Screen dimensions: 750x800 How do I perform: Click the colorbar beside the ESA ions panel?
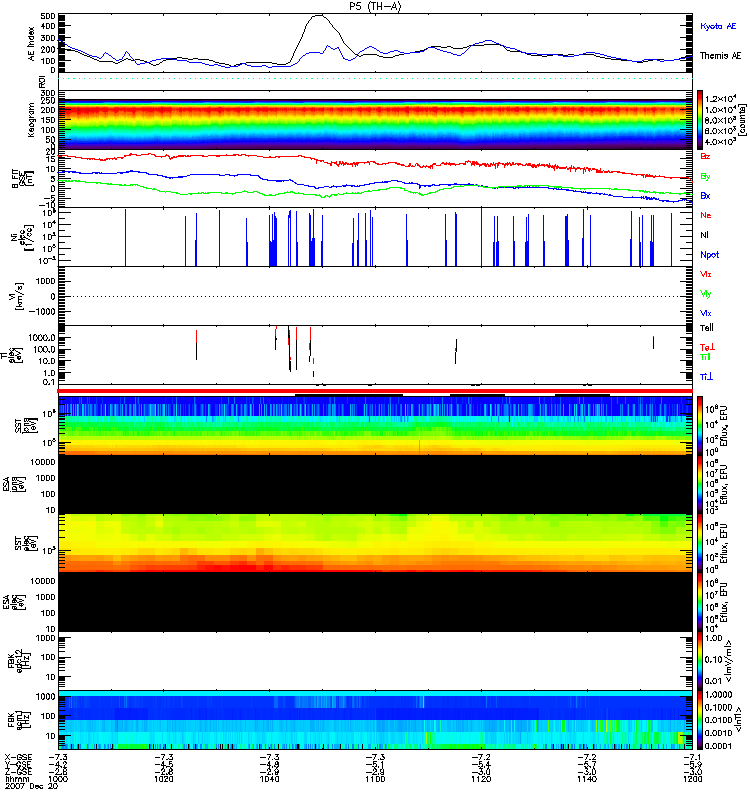[699, 485]
